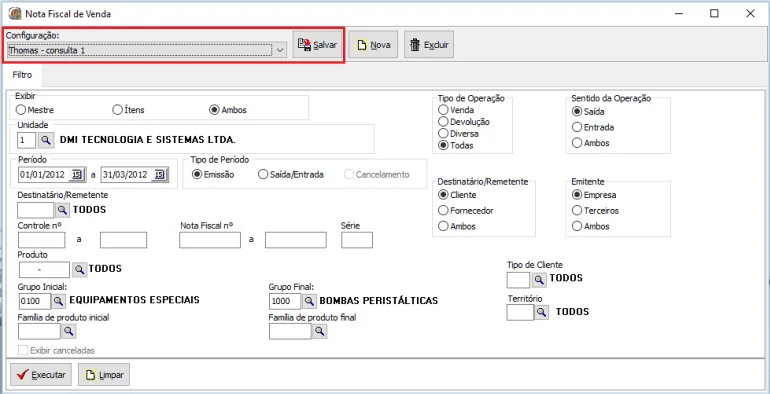Viewport: 770px width, 394px height.
Task: Click the Grupo Inicial field with 0100
Action: (x=34, y=300)
